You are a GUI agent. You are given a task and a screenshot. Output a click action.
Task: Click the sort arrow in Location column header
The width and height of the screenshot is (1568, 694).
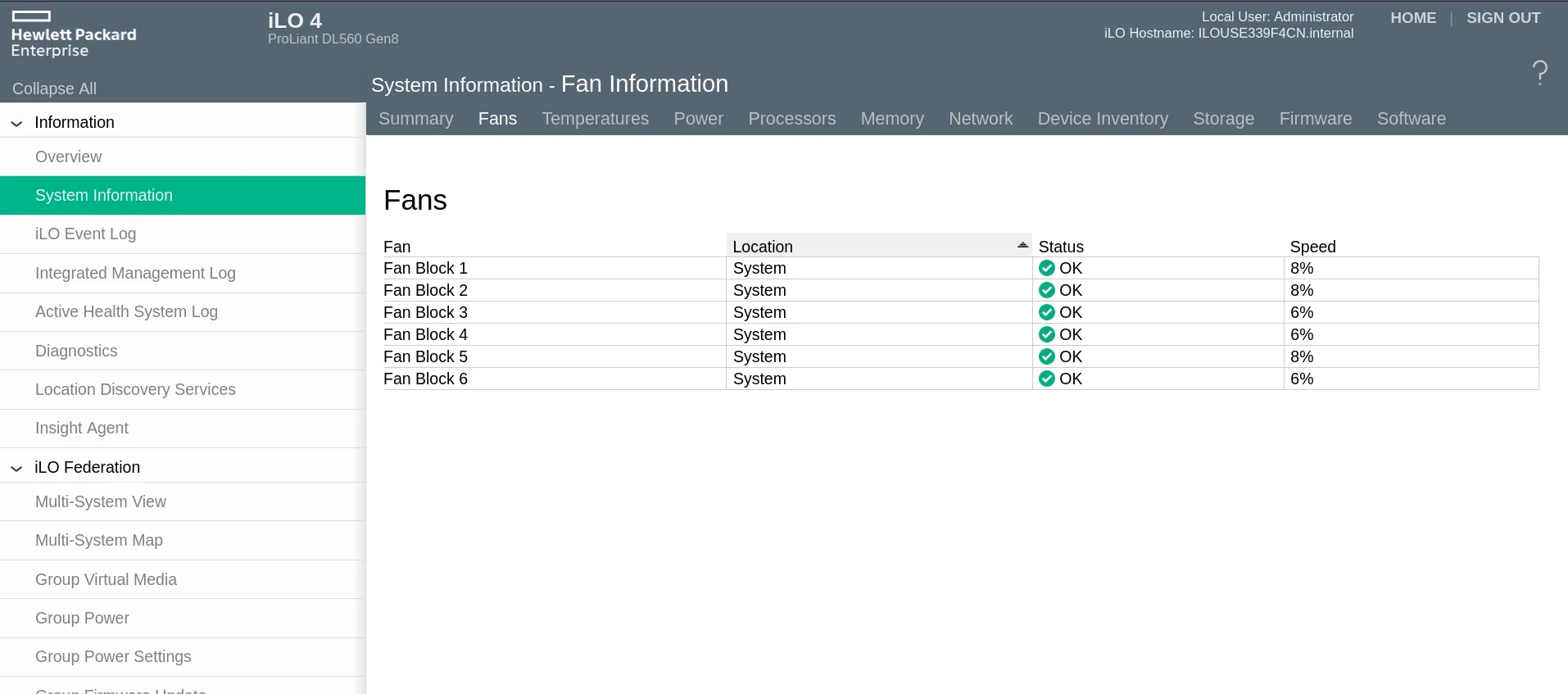click(1022, 245)
